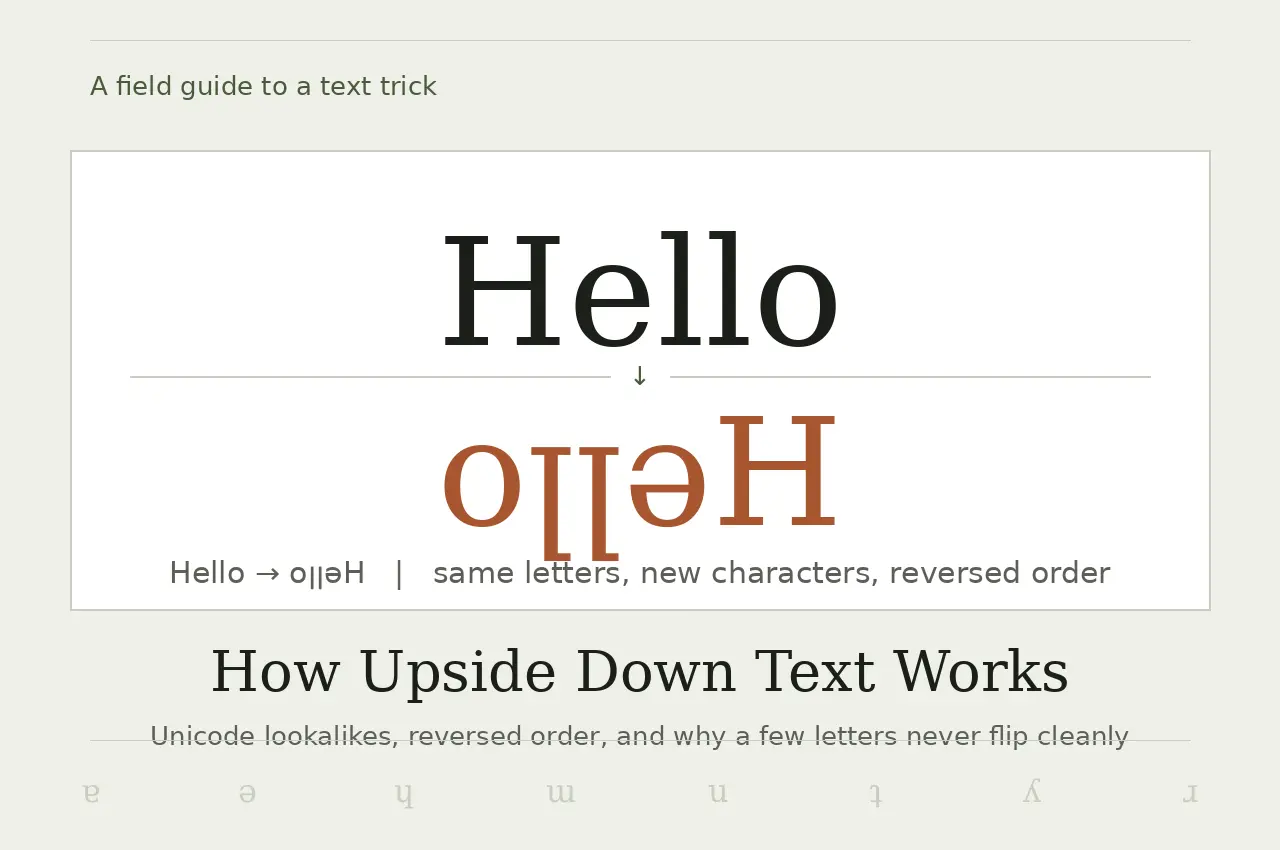Click the "How Upside Down Text Works" title
Viewport: 1280px width, 850px height.
pos(640,672)
